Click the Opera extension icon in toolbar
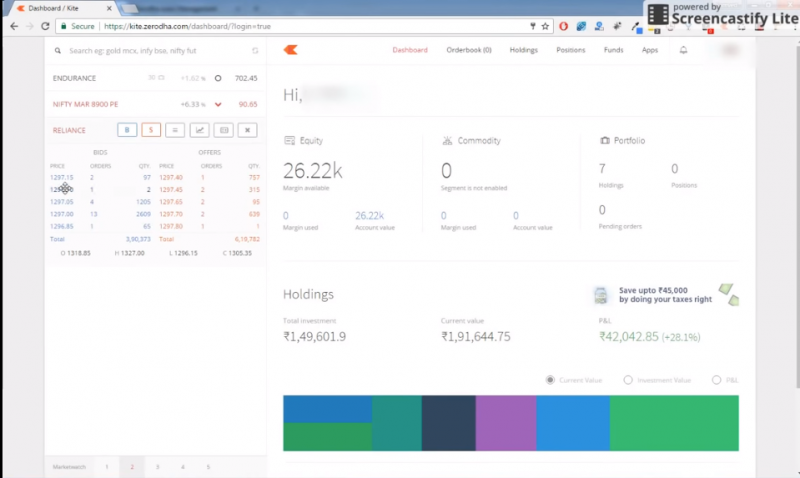This screenshot has height=478, width=800. click(x=563, y=26)
